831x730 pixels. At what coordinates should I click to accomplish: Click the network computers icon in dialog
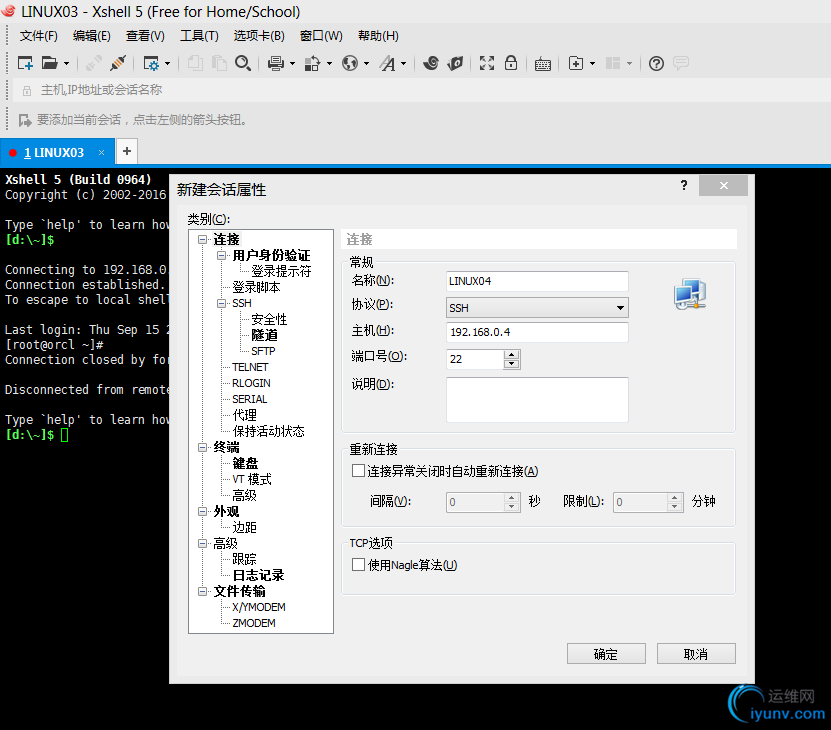click(690, 294)
